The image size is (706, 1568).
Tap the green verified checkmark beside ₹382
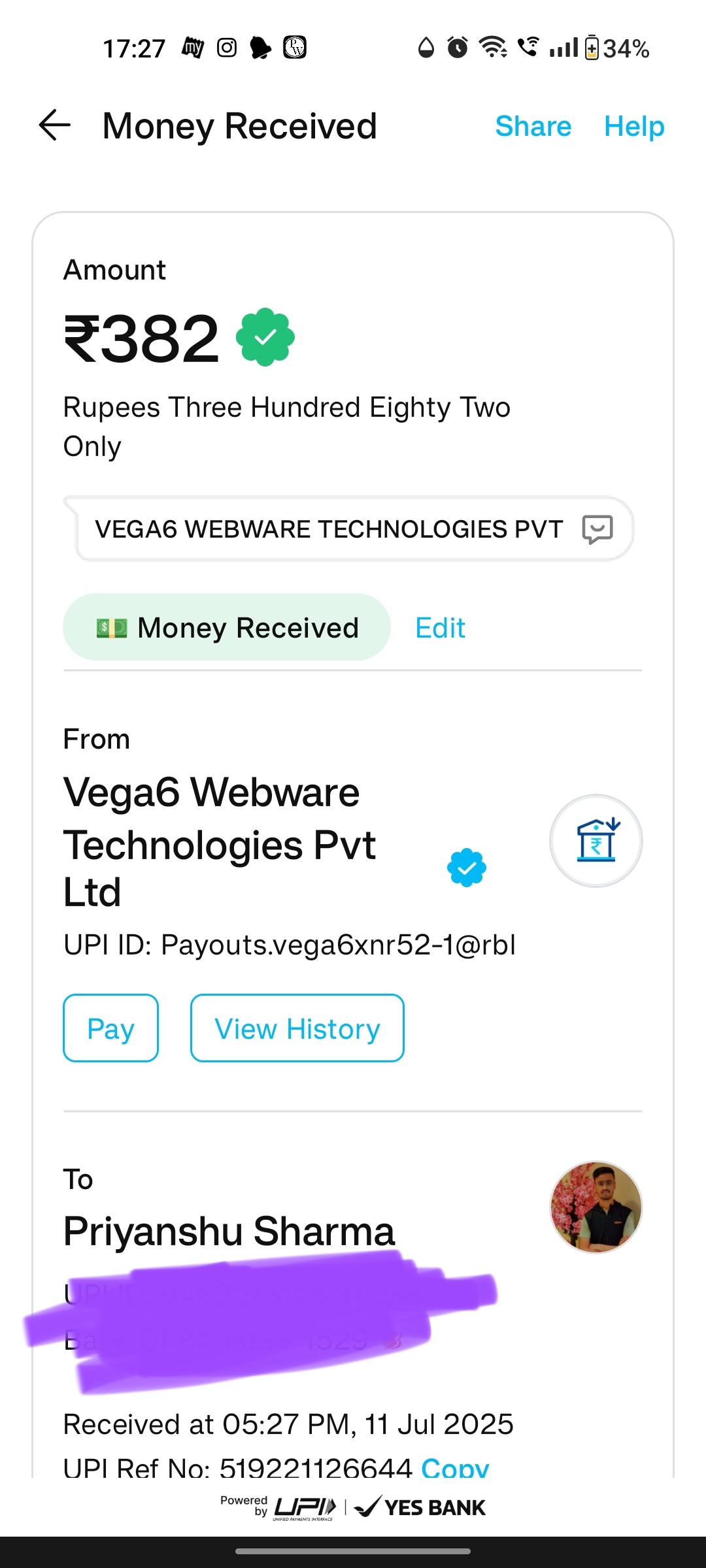coord(265,337)
